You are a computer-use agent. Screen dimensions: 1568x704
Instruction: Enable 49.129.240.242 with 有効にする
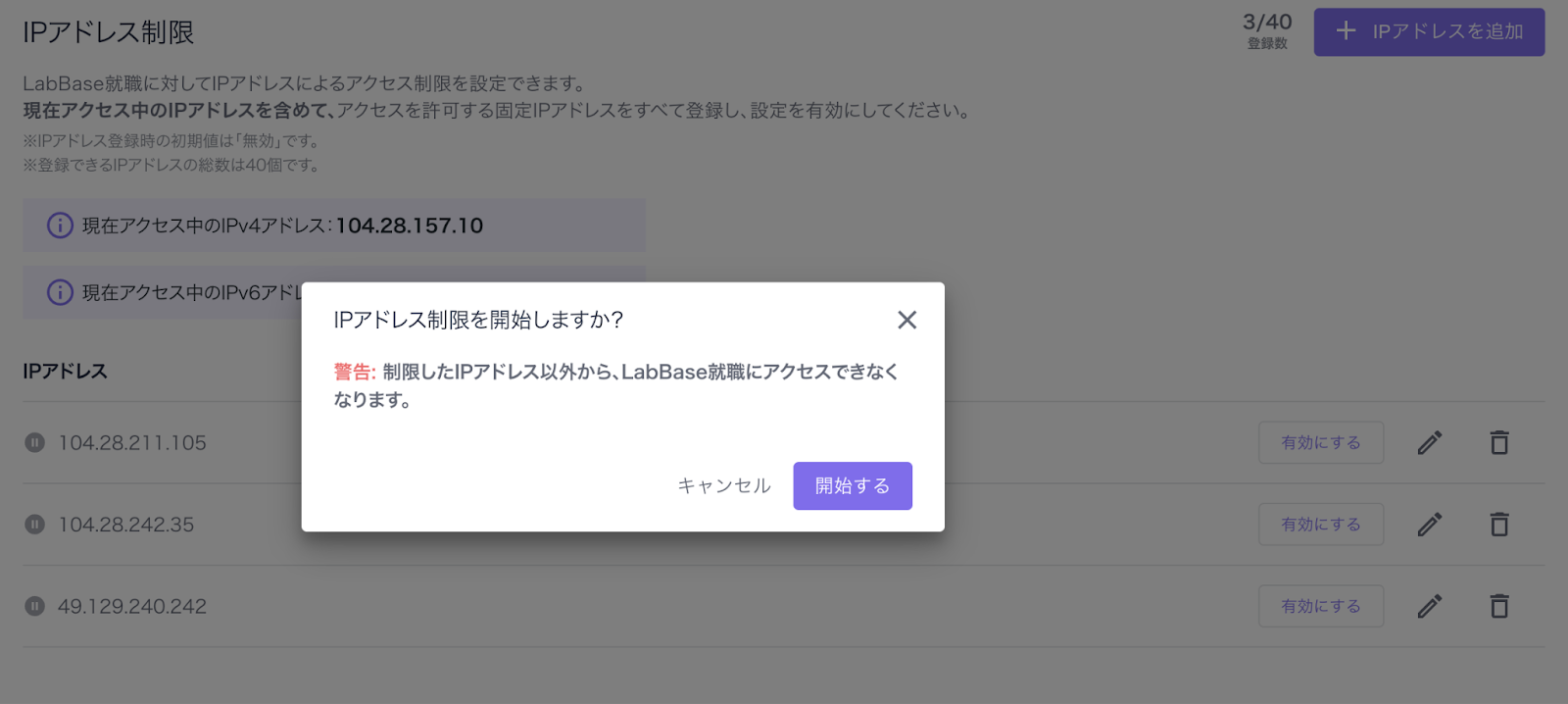click(x=1320, y=607)
